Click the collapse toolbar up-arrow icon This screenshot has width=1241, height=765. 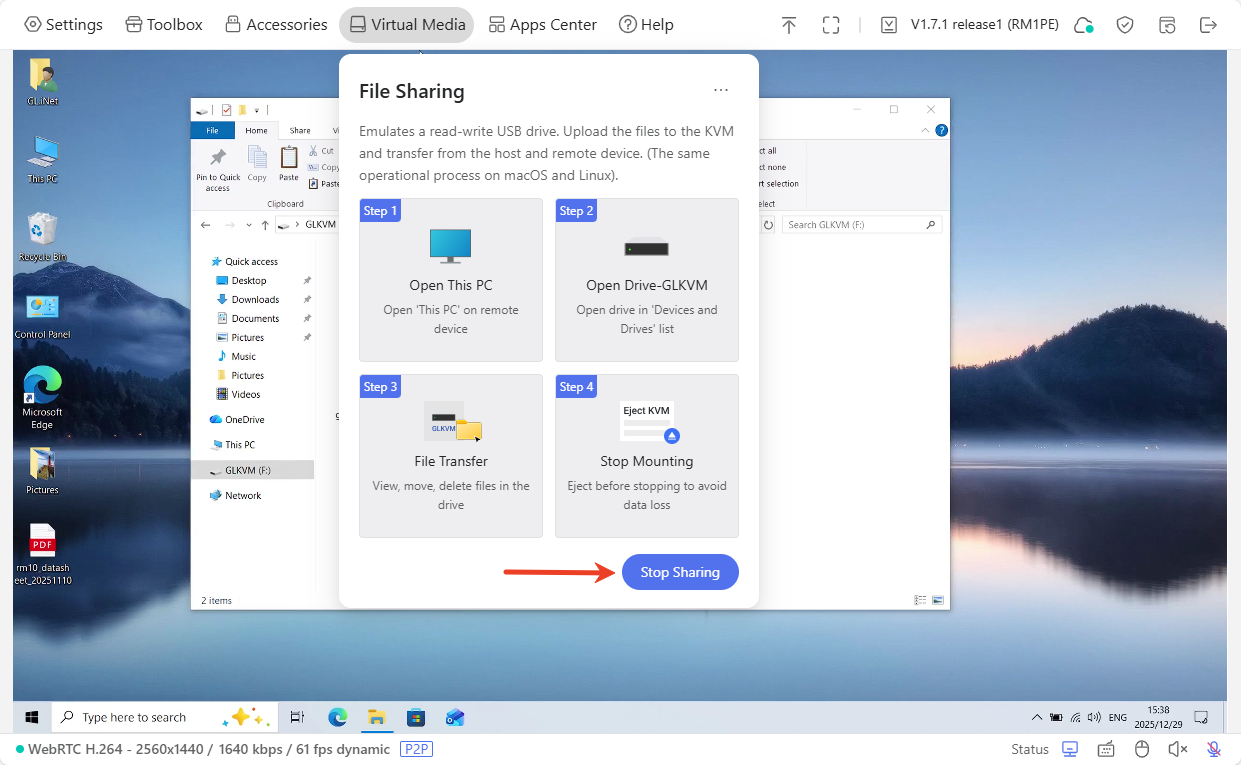pos(789,25)
